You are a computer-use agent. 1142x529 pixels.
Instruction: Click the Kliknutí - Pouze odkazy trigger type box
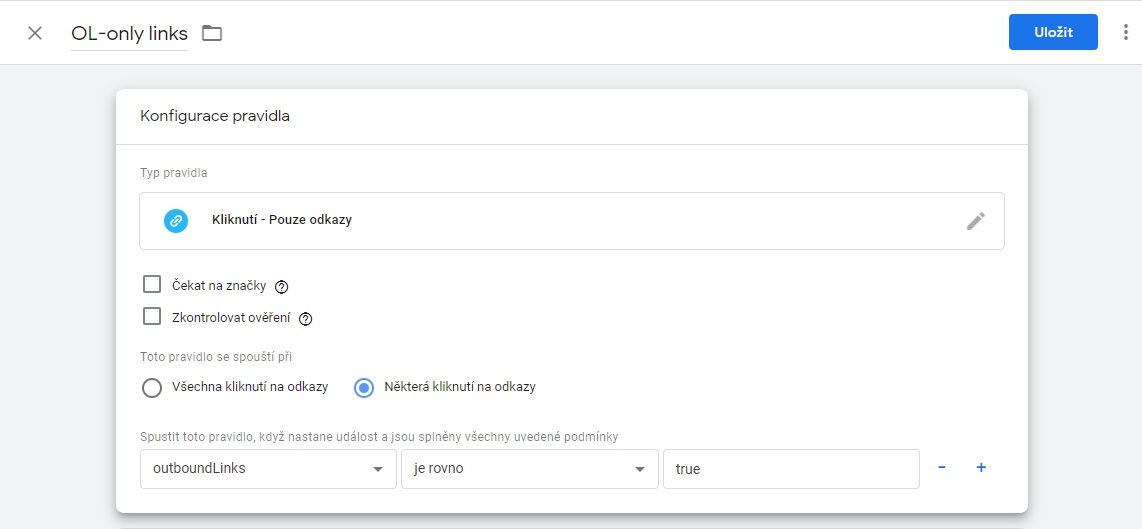[572, 221]
